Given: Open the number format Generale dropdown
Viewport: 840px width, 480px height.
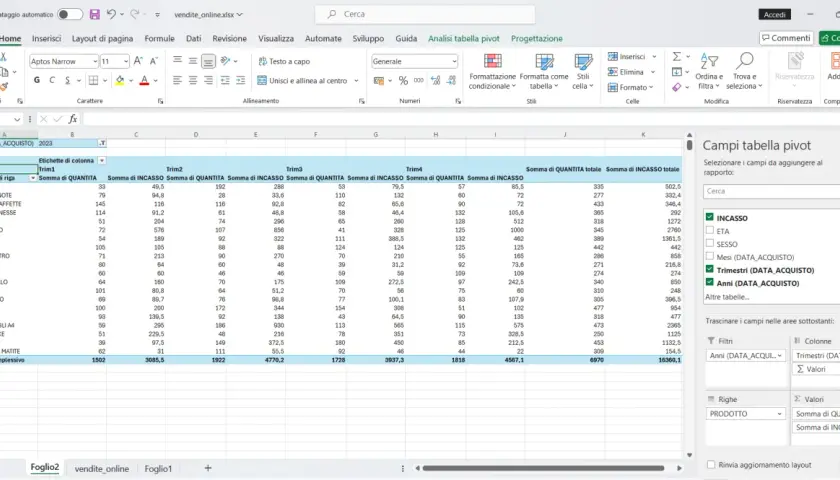Looking at the screenshot, I should coord(454,62).
